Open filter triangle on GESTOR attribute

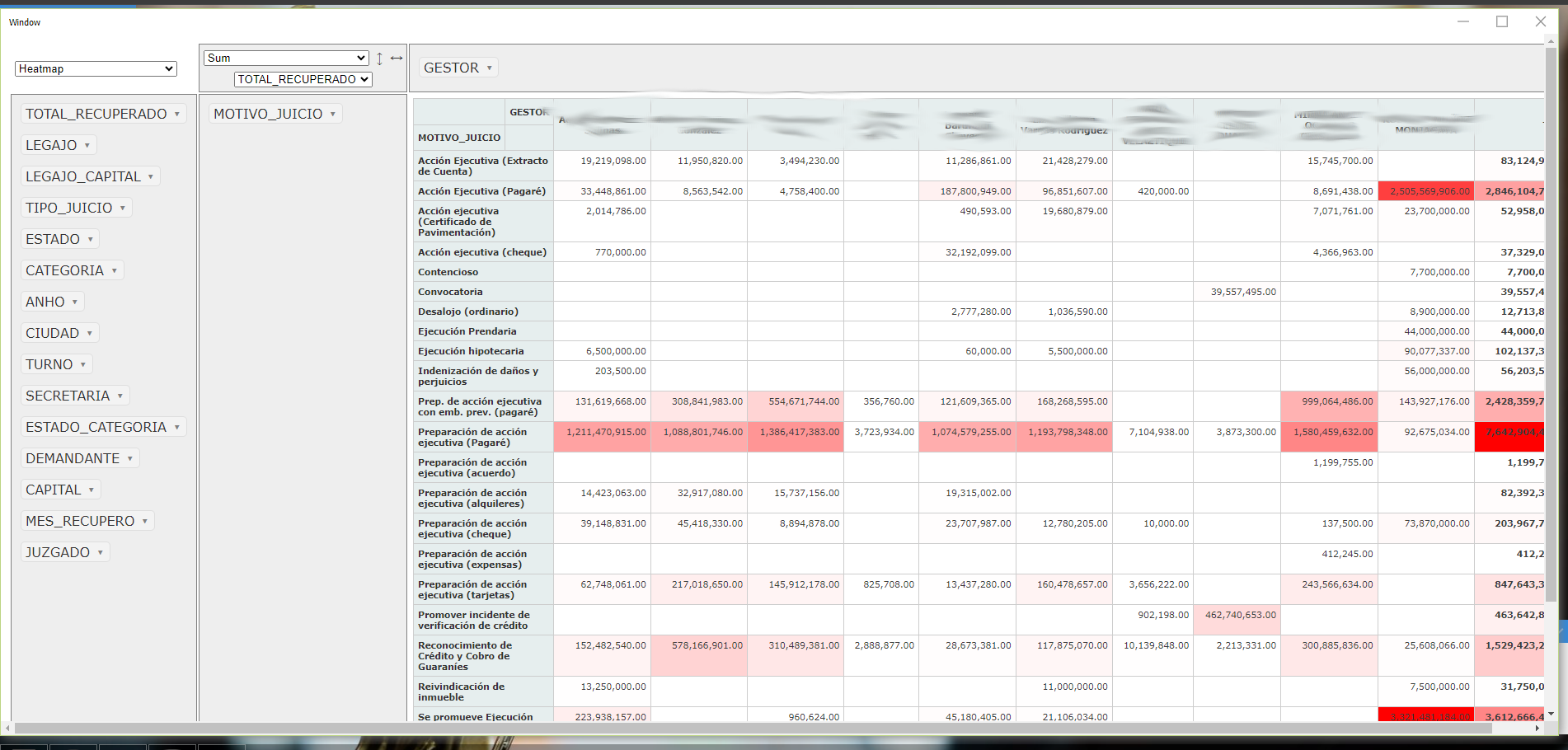(490, 68)
